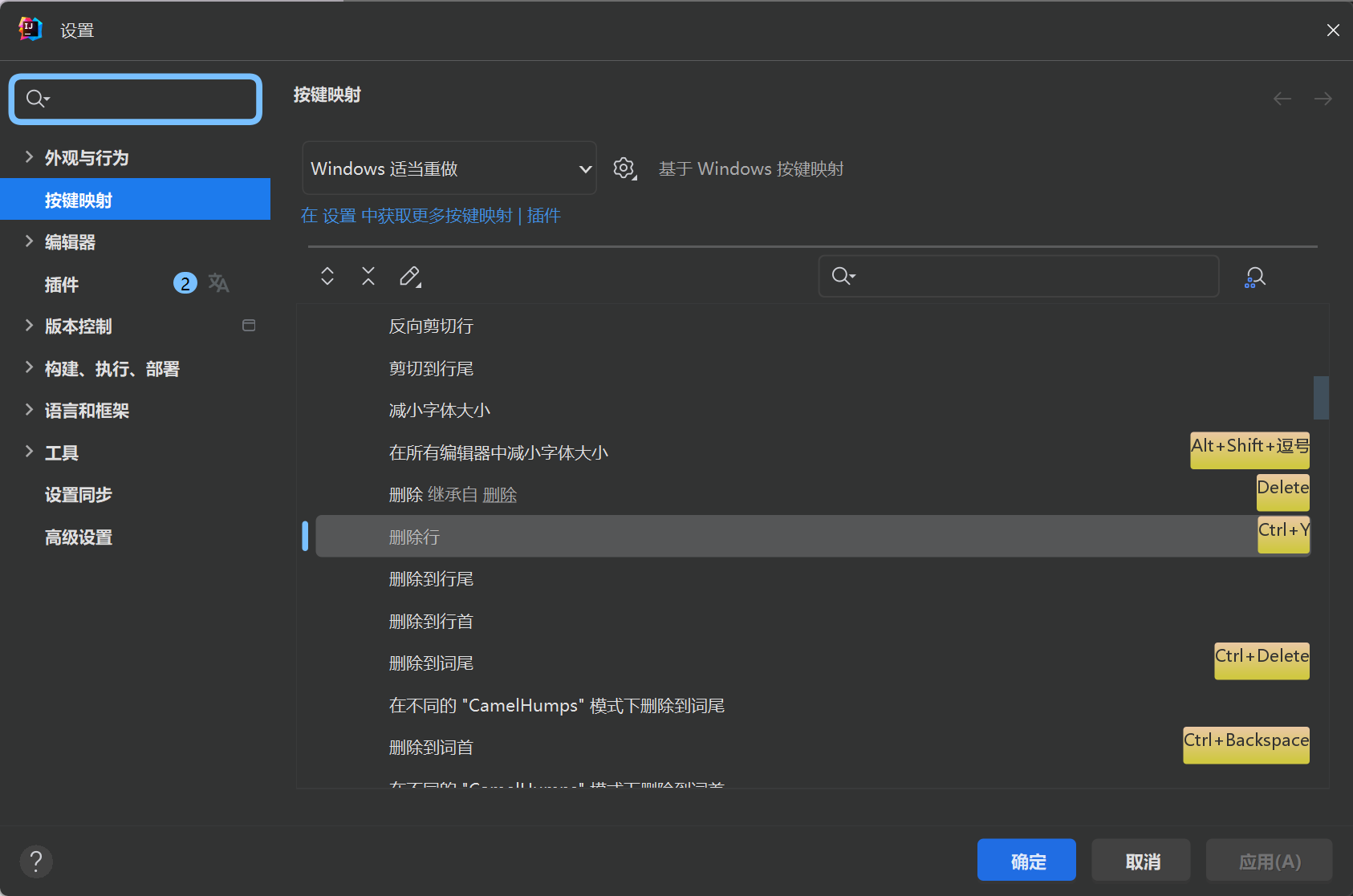
Task: Open the 设置 link for more keymaps
Action: click(x=339, y=216)
